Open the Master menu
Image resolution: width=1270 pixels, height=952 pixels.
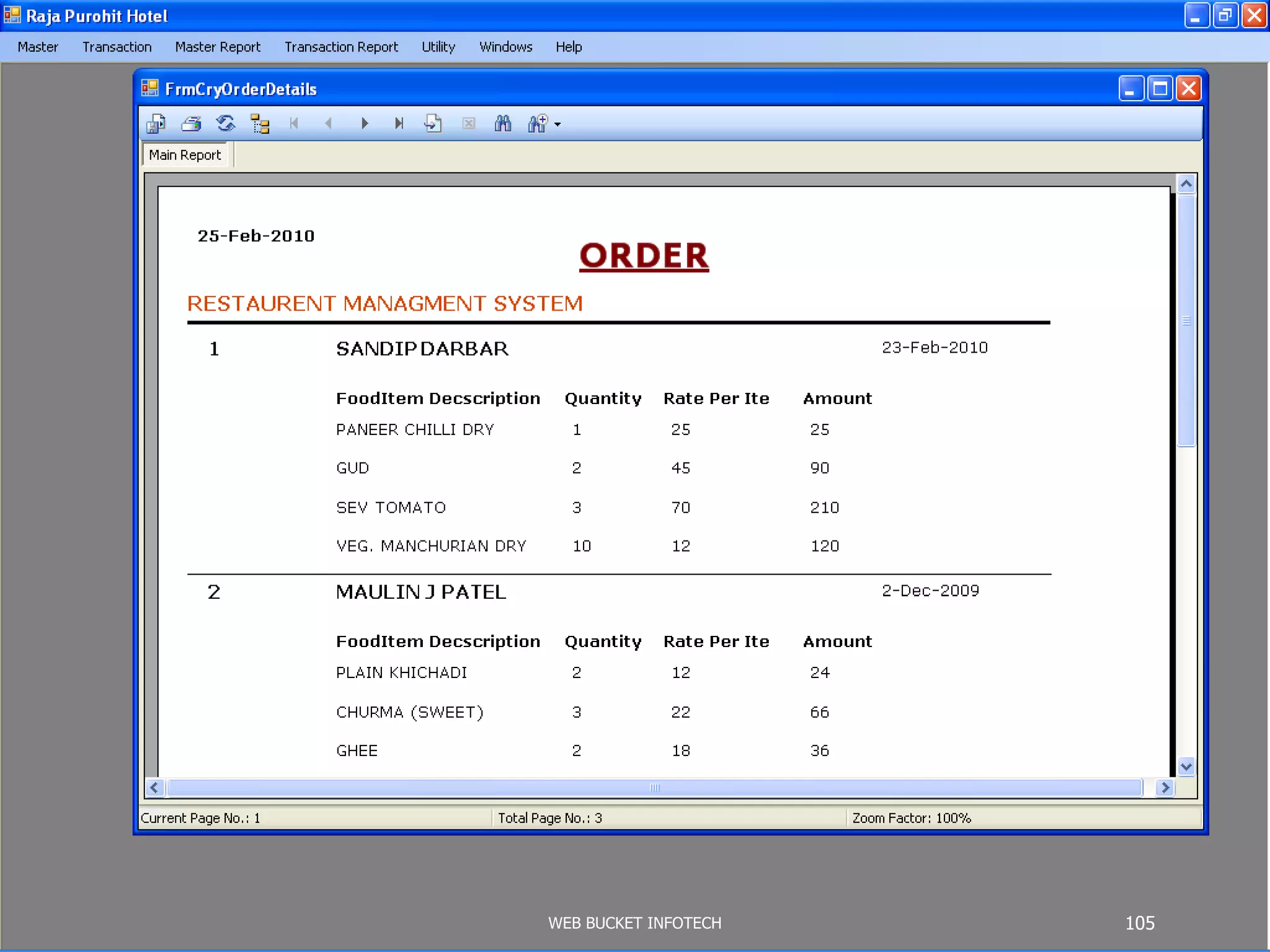pos(38,47)
